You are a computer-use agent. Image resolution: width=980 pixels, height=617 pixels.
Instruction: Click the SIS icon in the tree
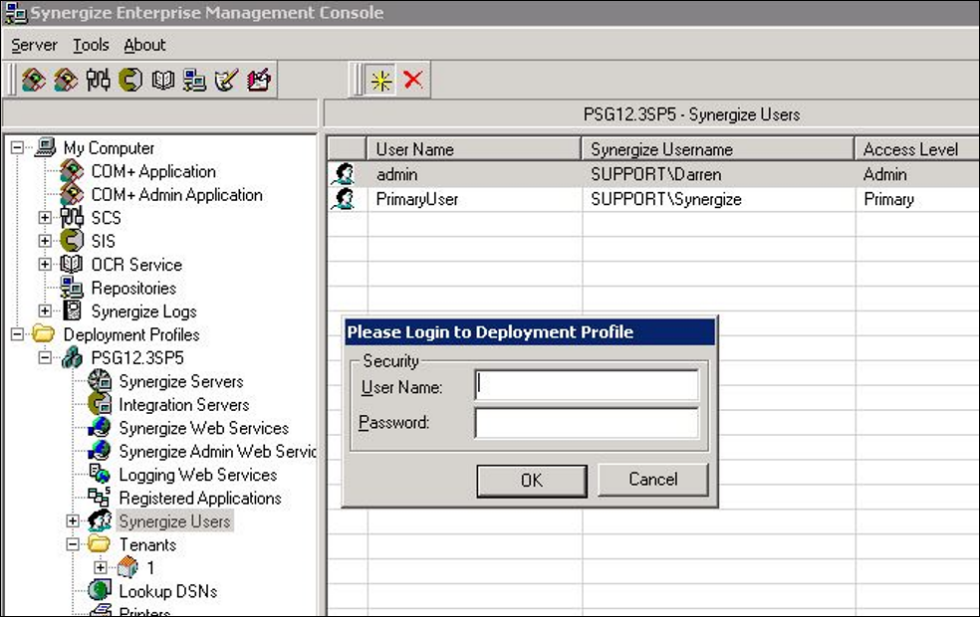(72, 241)
